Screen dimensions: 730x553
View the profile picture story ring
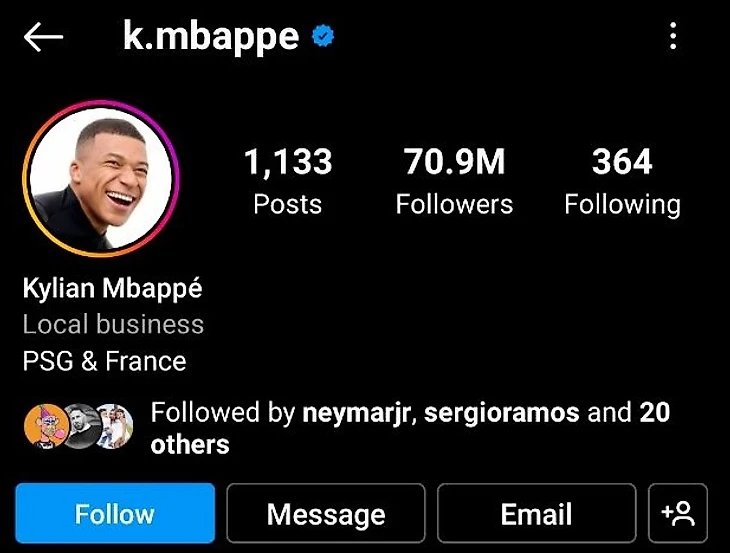101,178
